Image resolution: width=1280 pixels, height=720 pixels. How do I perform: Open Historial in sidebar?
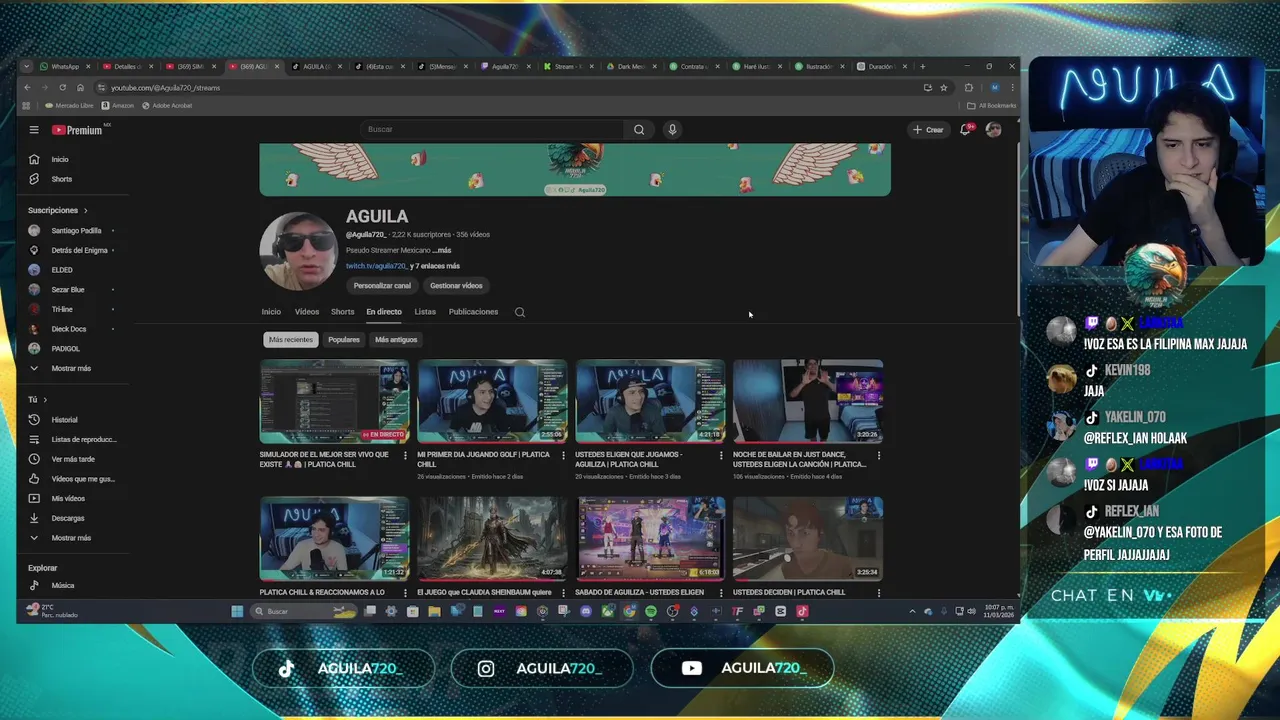tap(64, 420)
